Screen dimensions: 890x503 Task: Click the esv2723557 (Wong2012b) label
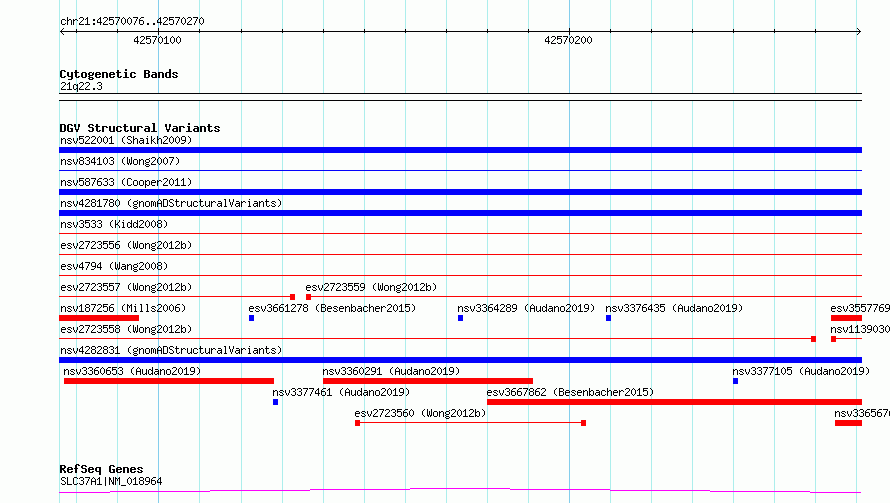point(126,287)
